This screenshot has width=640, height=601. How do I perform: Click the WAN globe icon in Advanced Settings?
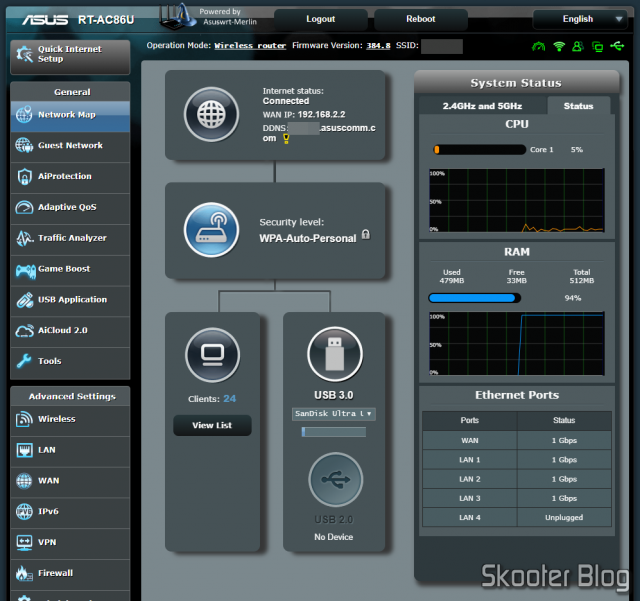coord(24,481)
